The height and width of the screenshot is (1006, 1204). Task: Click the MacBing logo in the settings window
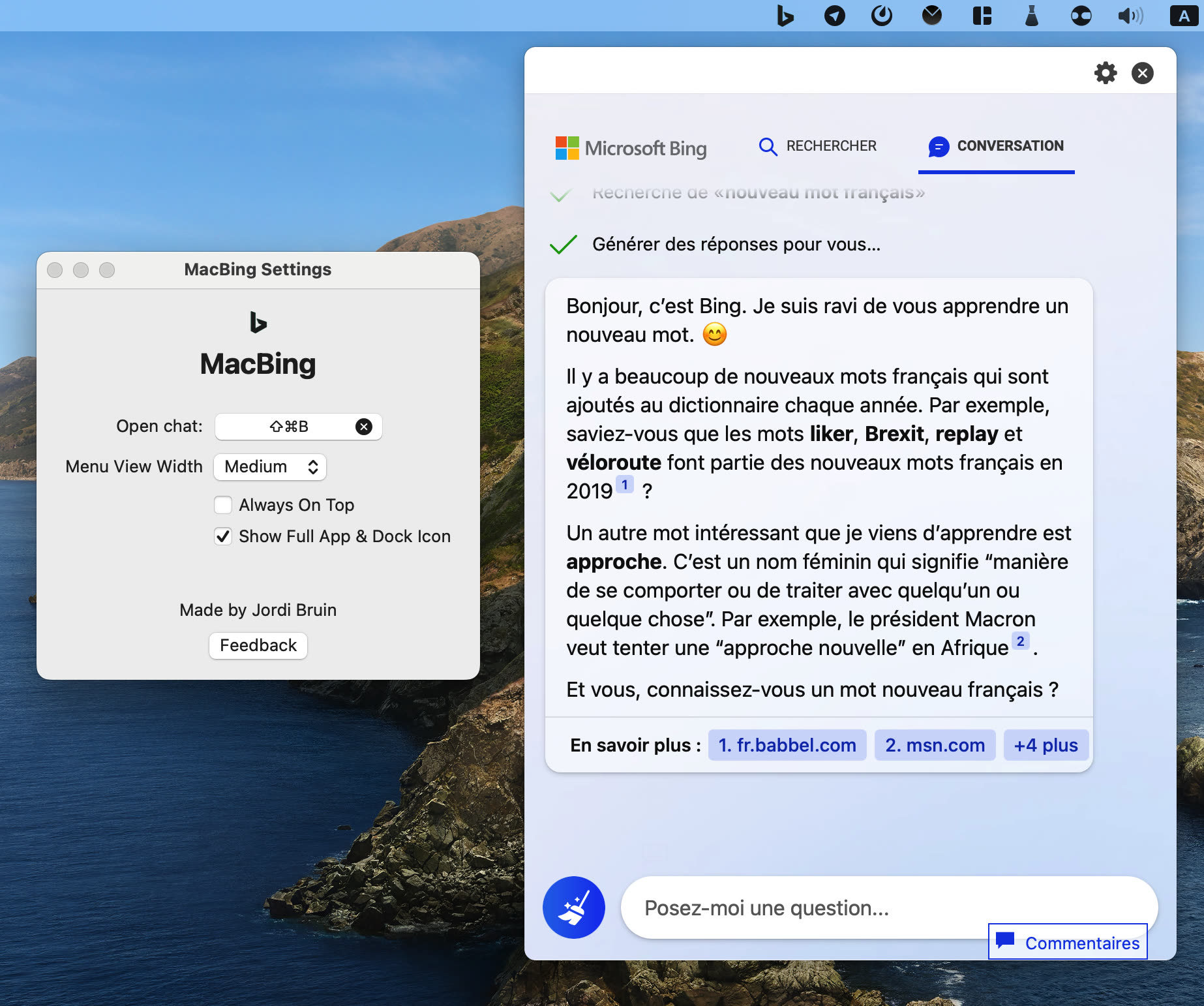[x=258, y=322]
